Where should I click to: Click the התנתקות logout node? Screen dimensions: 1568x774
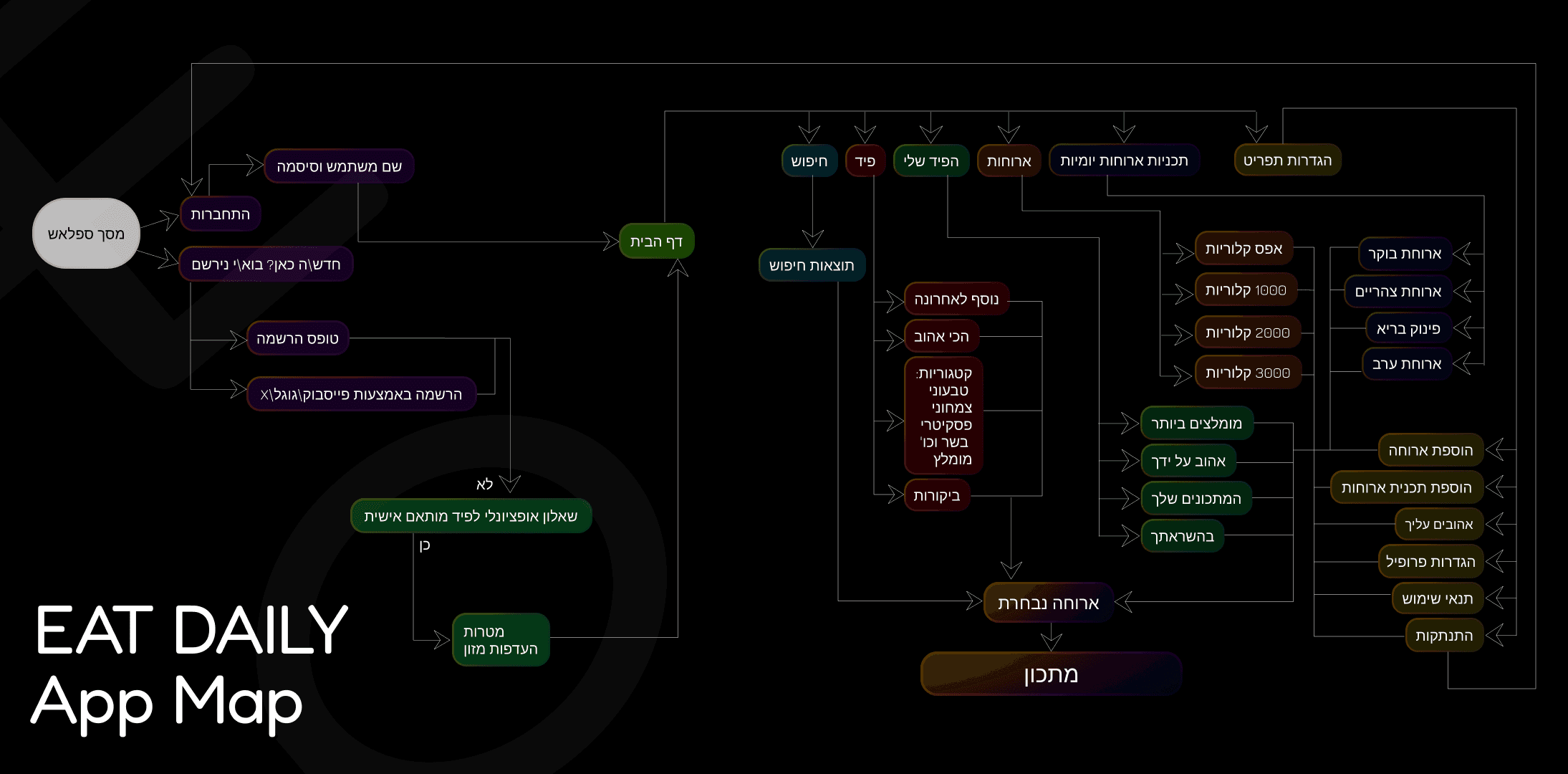[x=1443, y=636]
